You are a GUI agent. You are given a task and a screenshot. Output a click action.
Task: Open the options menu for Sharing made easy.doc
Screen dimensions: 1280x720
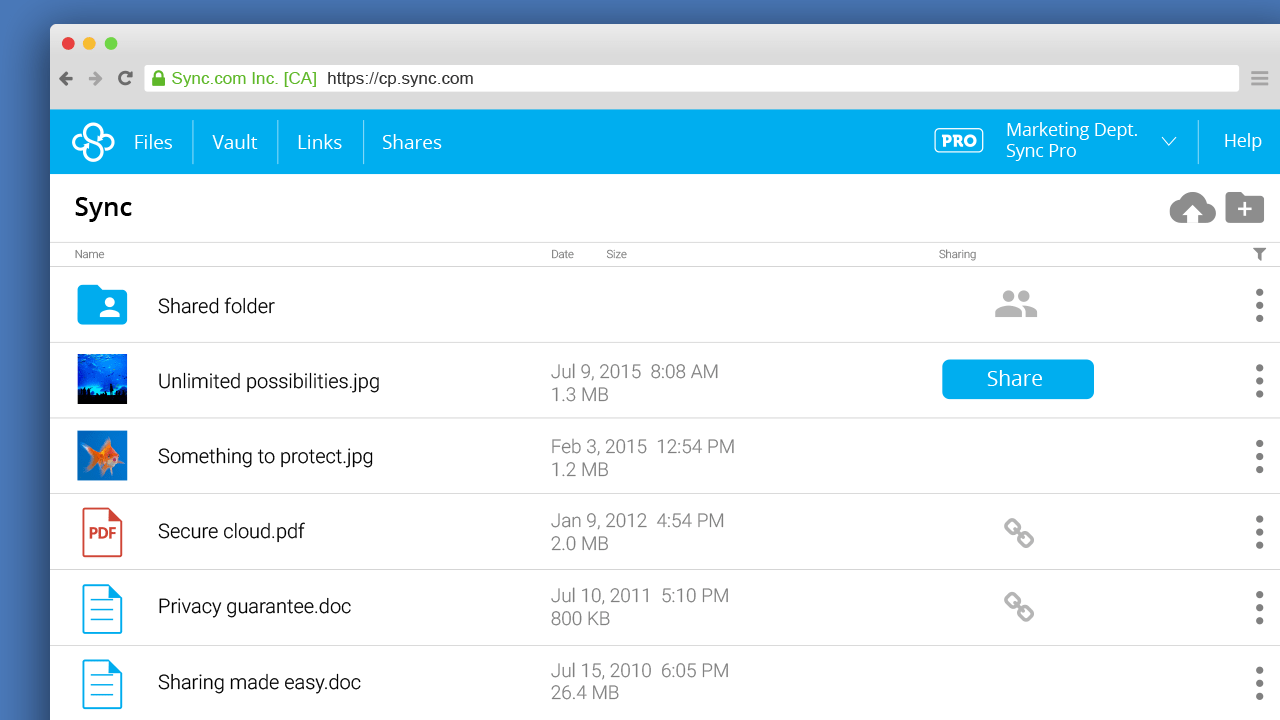pyautogui.click(x=1259, y=682)
